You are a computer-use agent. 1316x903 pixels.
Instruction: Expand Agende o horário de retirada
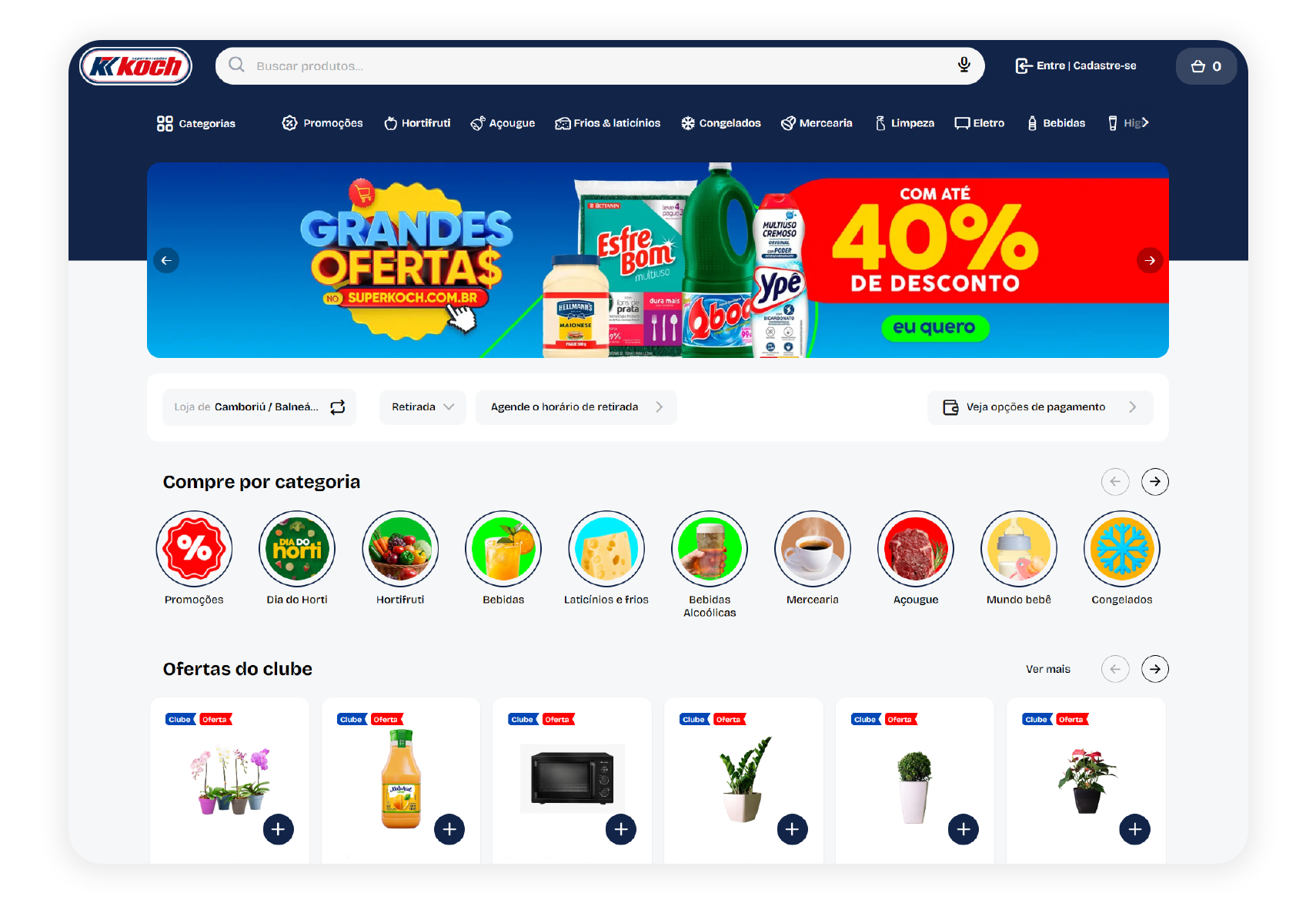[x=576, y=407]
